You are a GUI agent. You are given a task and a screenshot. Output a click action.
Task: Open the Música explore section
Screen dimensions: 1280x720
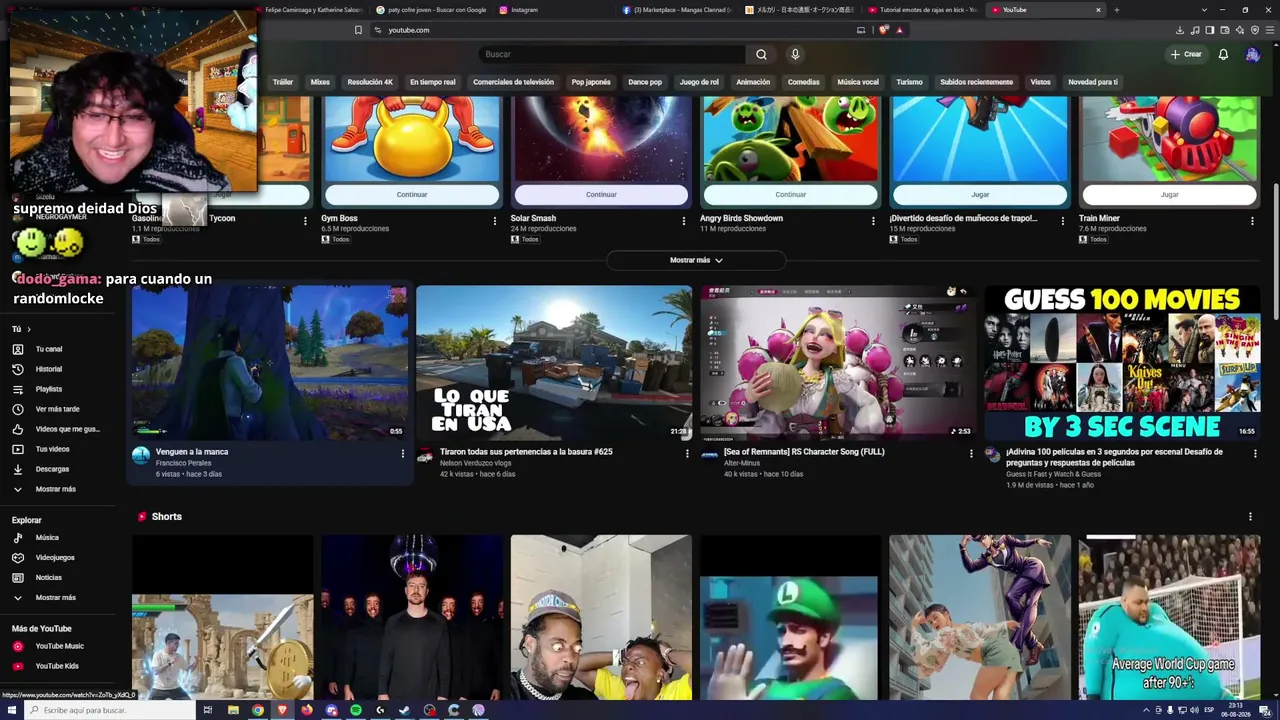(47, 537)
